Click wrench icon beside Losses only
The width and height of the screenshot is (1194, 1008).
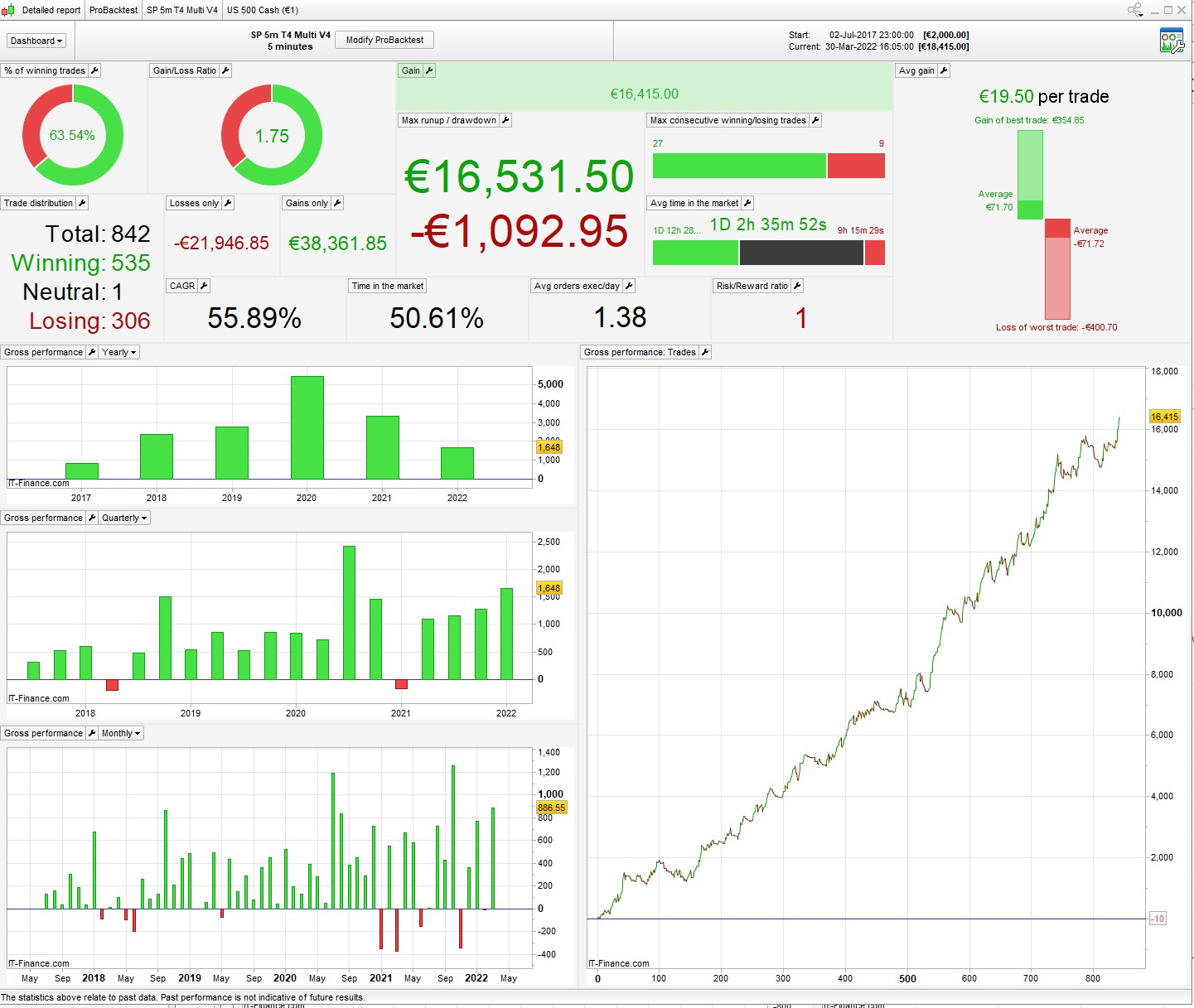click(x=228, y=203)
